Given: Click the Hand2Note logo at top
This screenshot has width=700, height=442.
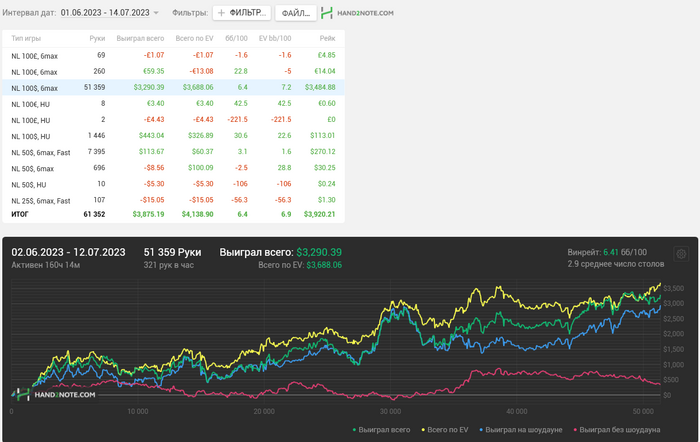Looking at the screenshot, I should click(357, 12).
